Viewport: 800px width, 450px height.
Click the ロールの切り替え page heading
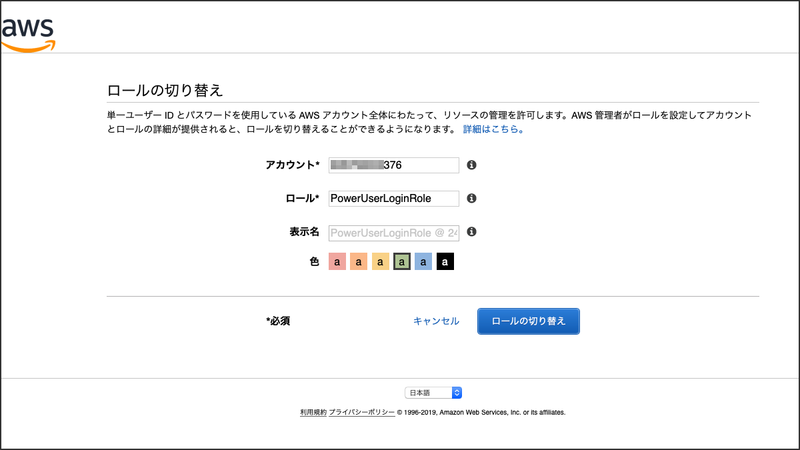(x=165, y=90)
